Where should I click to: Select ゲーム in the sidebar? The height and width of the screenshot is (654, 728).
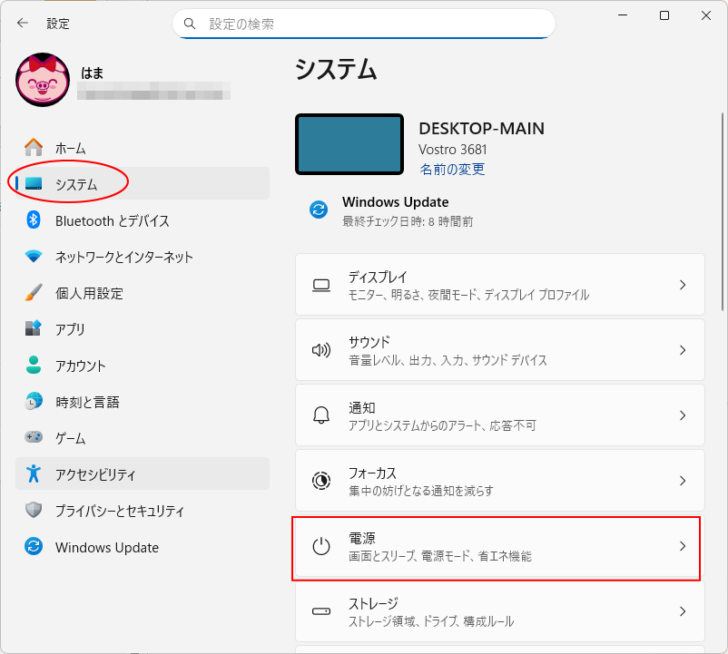pyautogui.click(x=142, y=438)
